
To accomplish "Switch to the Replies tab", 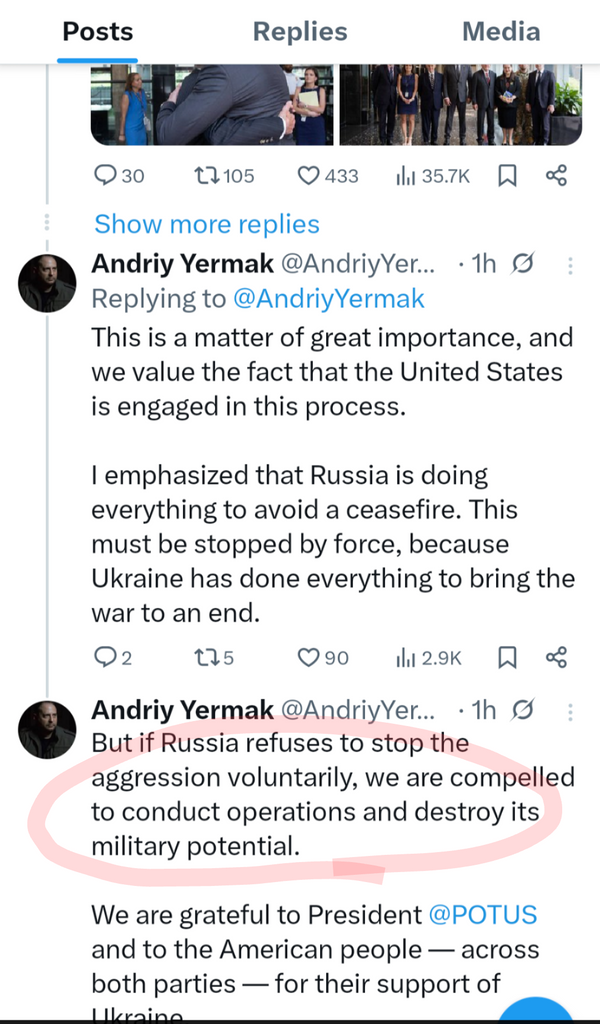I will click(x=300, y=31).
